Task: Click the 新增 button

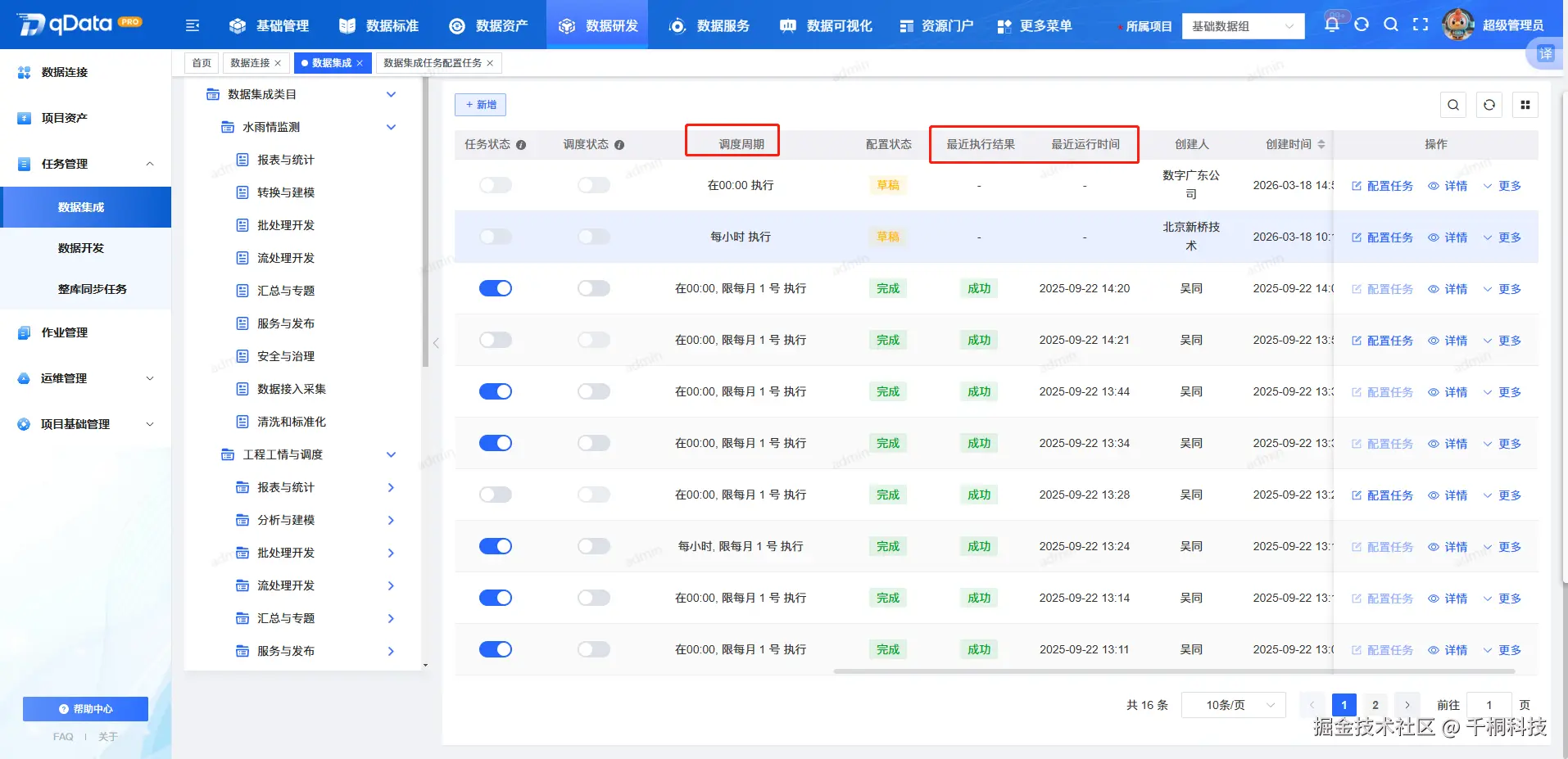Action: (481, 105)
